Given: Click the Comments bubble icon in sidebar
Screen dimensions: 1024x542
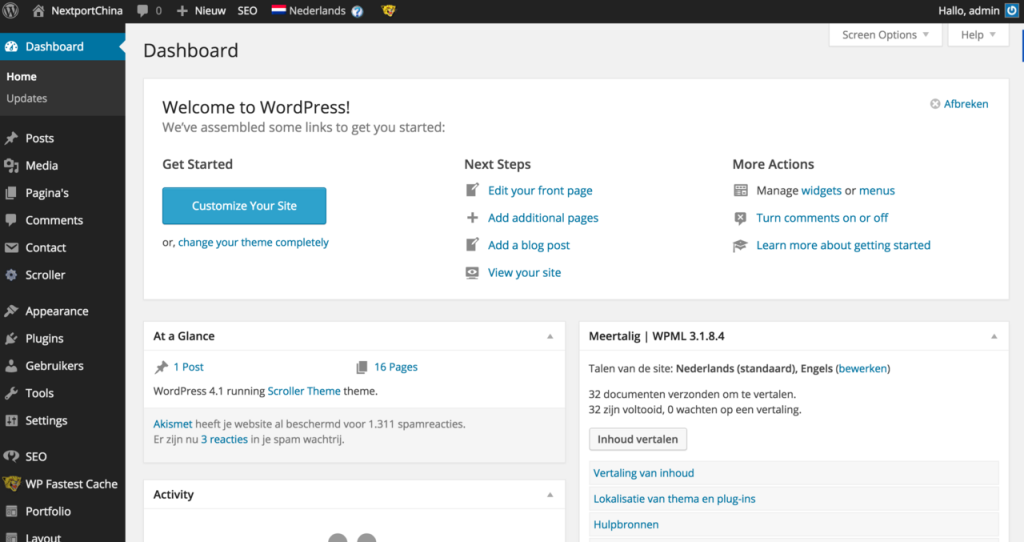Looking at the screenshot, I should [11, 220].
